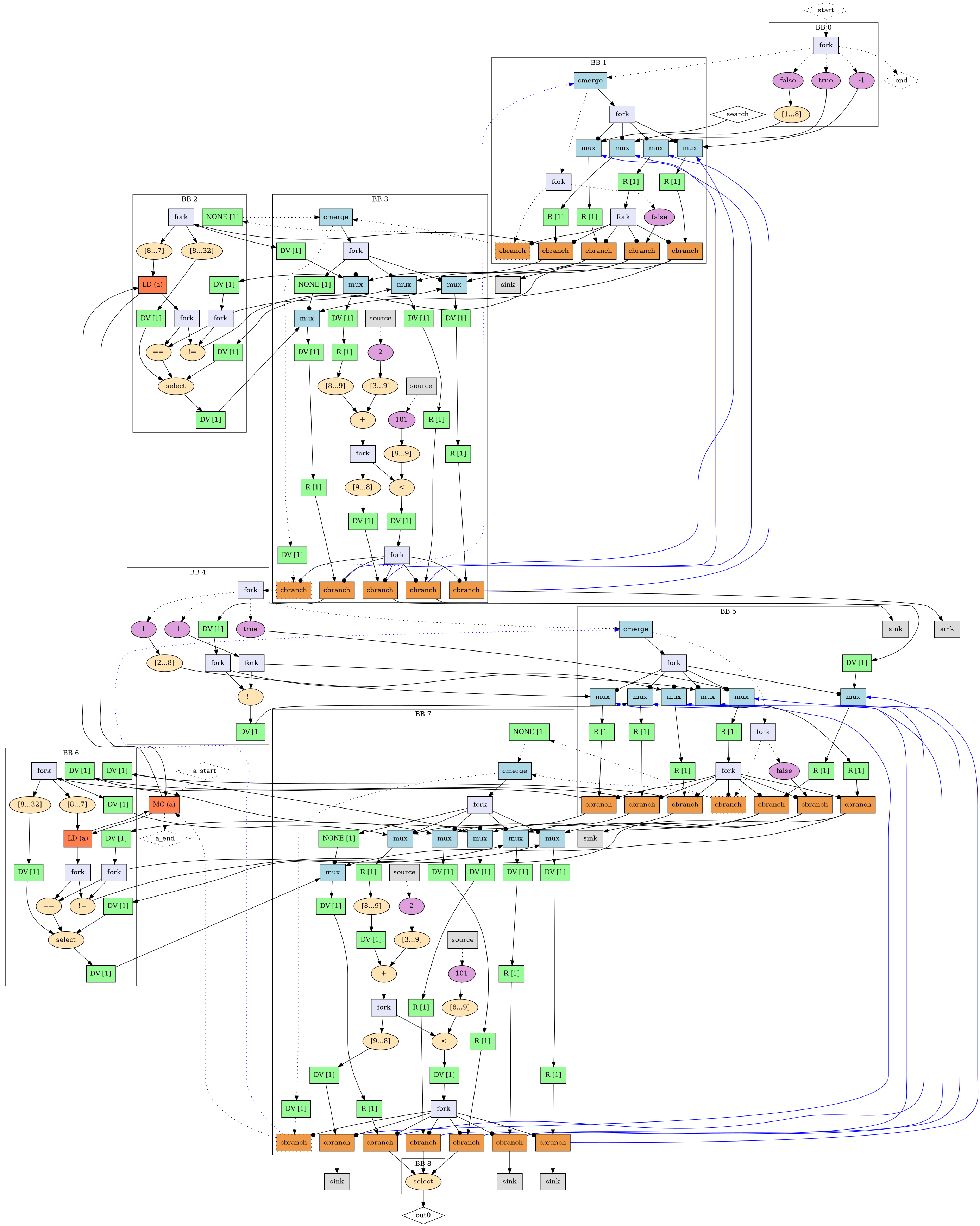Select the dotted cbranch in BB 5
This screenshot has width=980, height=1226.
coord(728,805)
